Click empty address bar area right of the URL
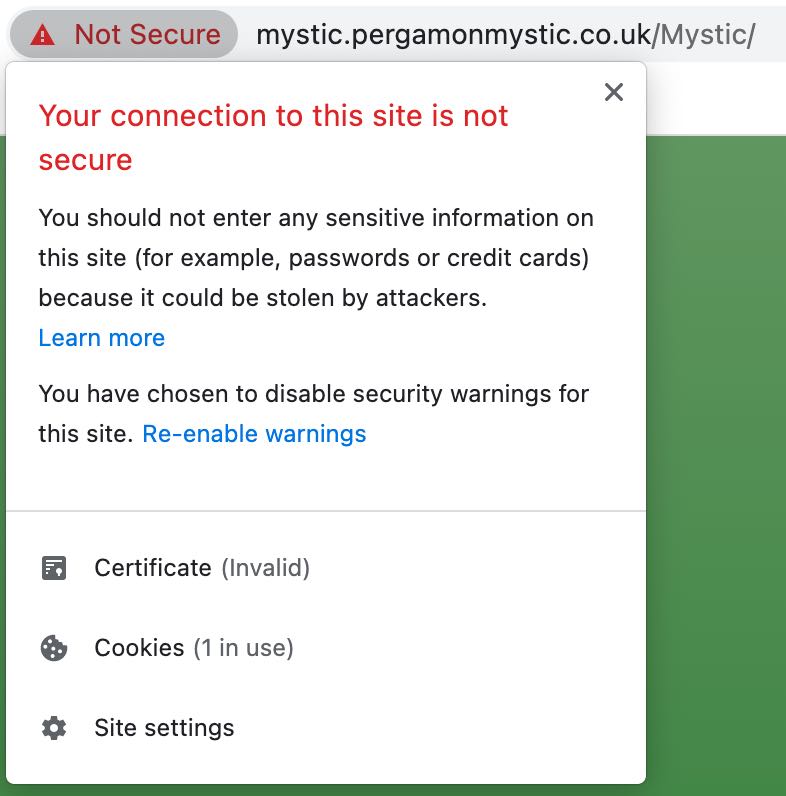The image size is (786, 796). point(771,35)
